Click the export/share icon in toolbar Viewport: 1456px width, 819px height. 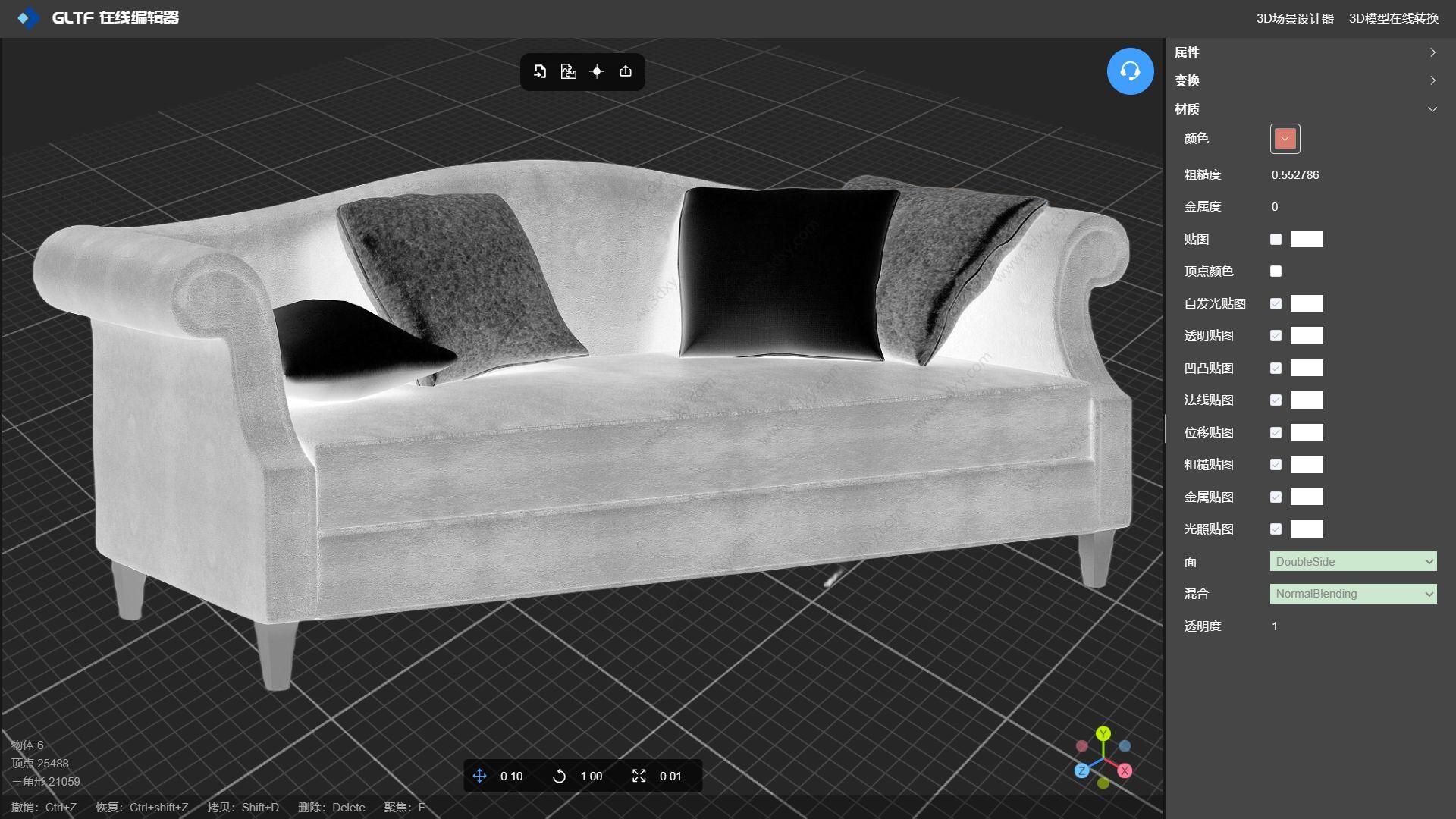[x=626, y=71]
